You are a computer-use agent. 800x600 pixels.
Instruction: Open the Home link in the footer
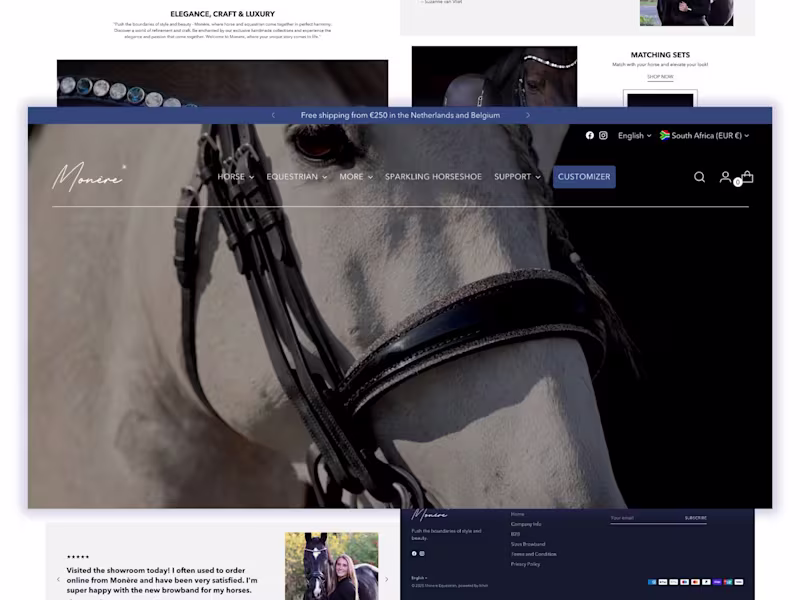coord(517,514)
